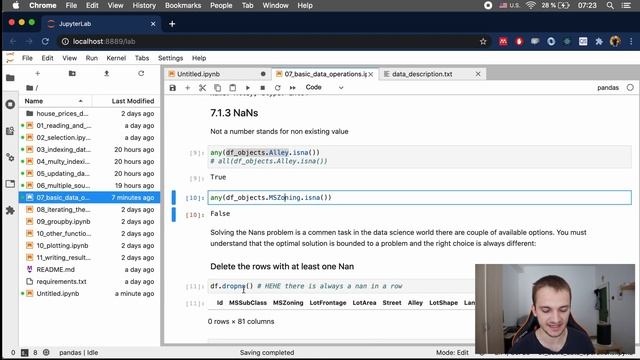Cut selected cells with scissors icon

[202, 88]
